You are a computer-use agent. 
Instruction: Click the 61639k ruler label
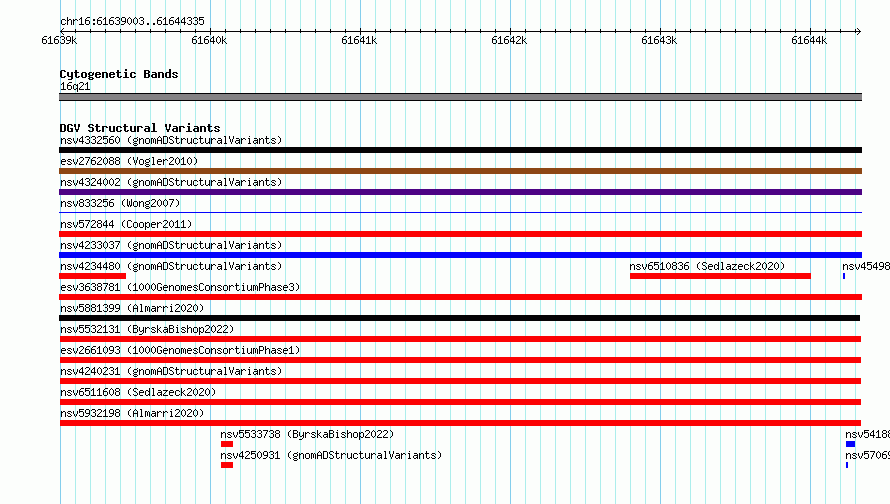click(x=59, y=40)
